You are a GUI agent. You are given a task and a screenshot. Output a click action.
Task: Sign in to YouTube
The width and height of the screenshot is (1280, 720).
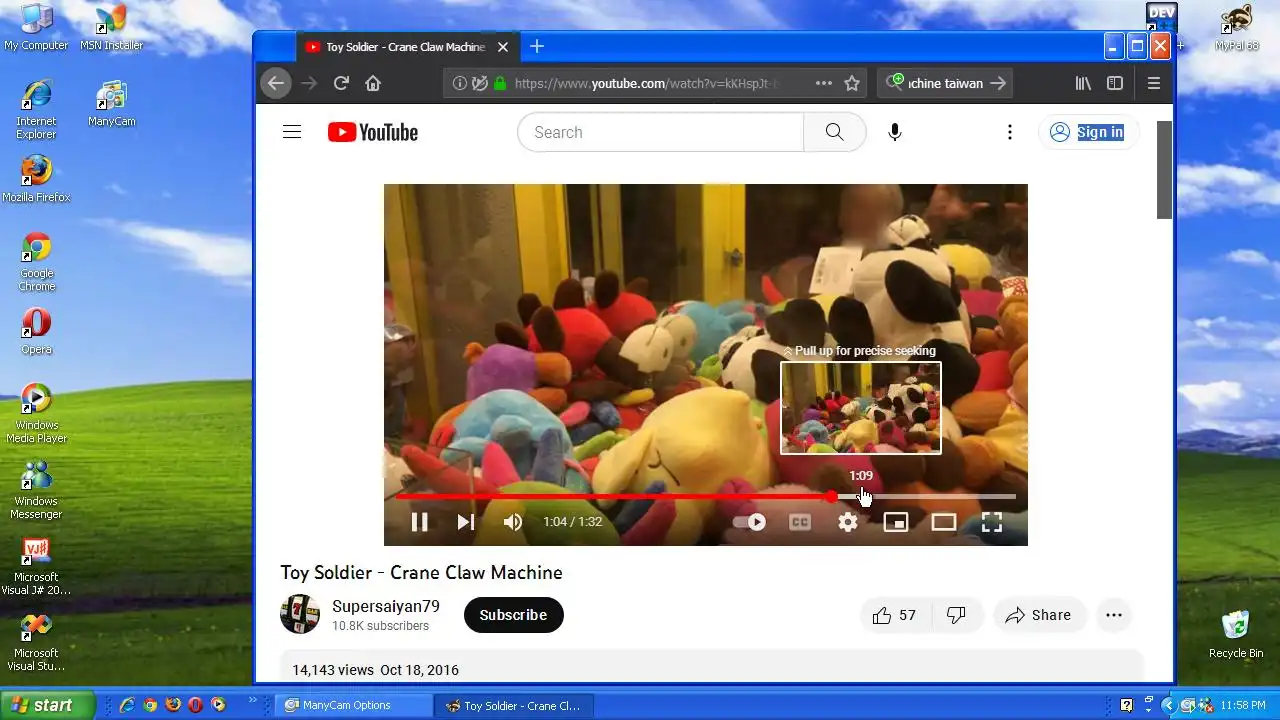coord(1088,132)
